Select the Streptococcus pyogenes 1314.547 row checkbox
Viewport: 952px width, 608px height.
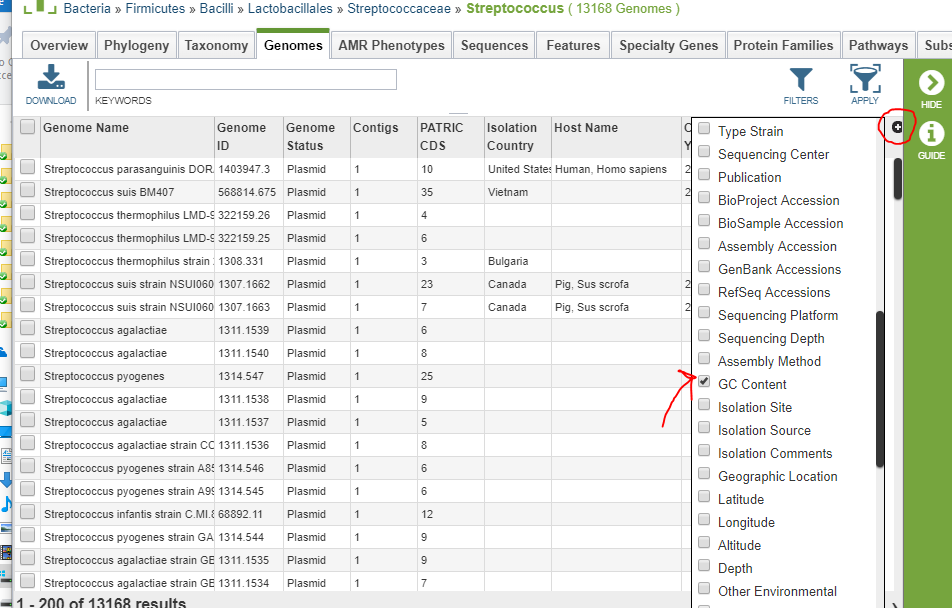click(27, 374)
